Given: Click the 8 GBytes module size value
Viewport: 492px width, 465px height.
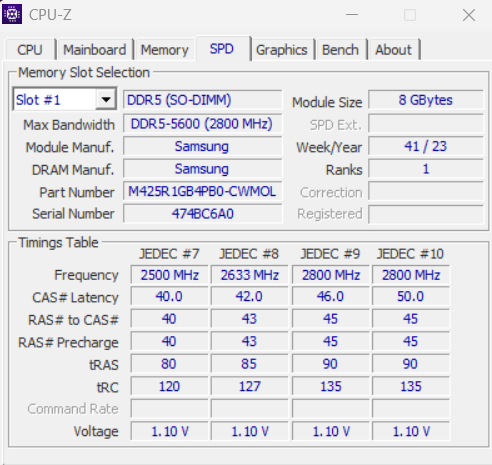Looking at the screenshot, I should pos(426,100).
